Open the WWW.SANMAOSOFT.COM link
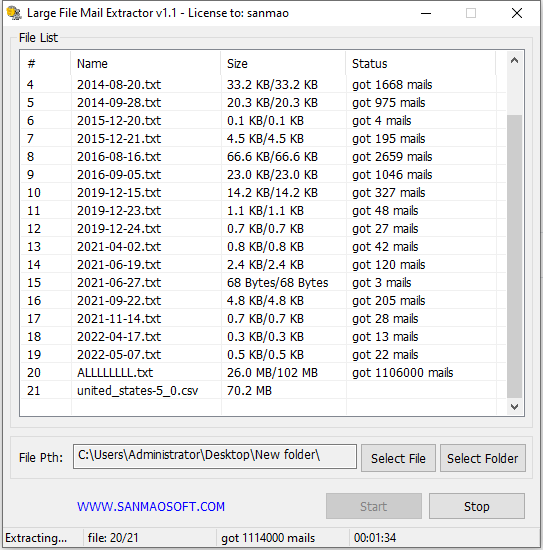This screenshot has width=543, height=550. pyautogui.click(x=151, y=507)
